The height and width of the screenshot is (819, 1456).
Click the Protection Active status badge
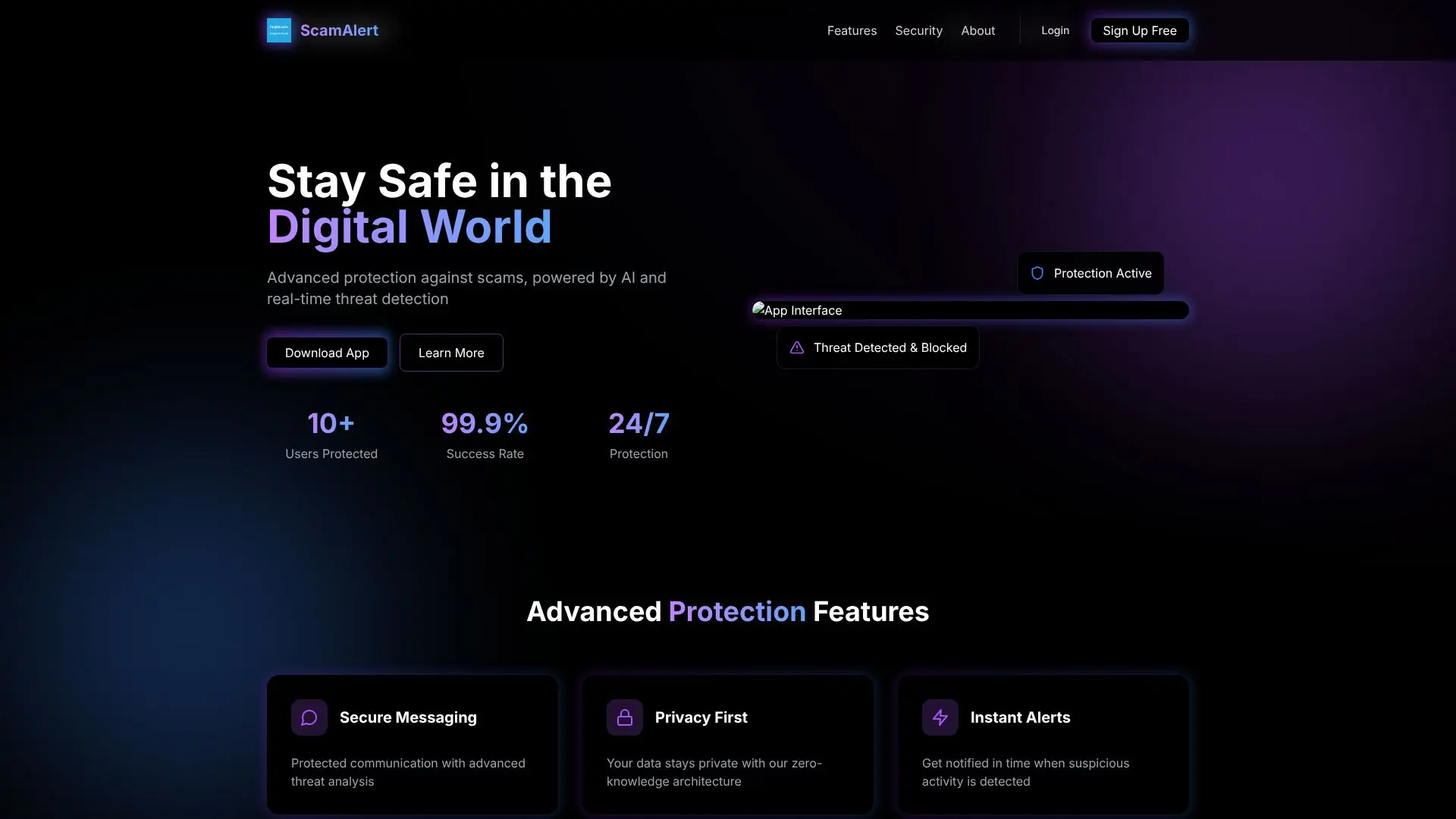[1090, 273]
